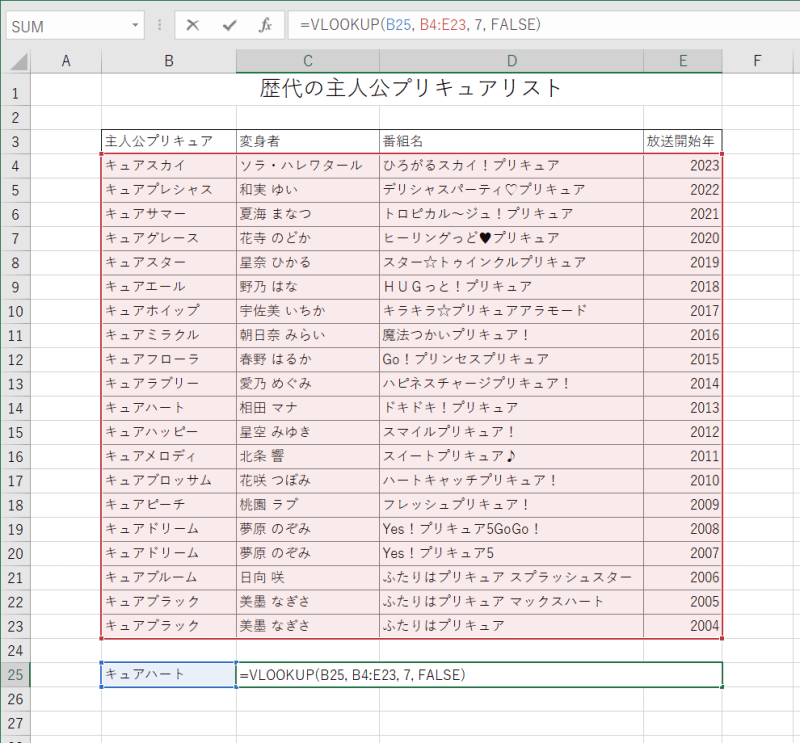Select cell キュアブルーム
The width and height of the screenshot is (800, 743).
click(x=169, y=578)
